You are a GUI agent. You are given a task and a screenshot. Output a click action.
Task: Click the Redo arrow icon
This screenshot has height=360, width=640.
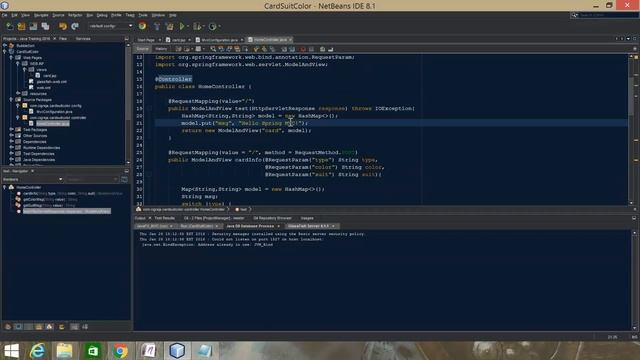coord(75,27)
